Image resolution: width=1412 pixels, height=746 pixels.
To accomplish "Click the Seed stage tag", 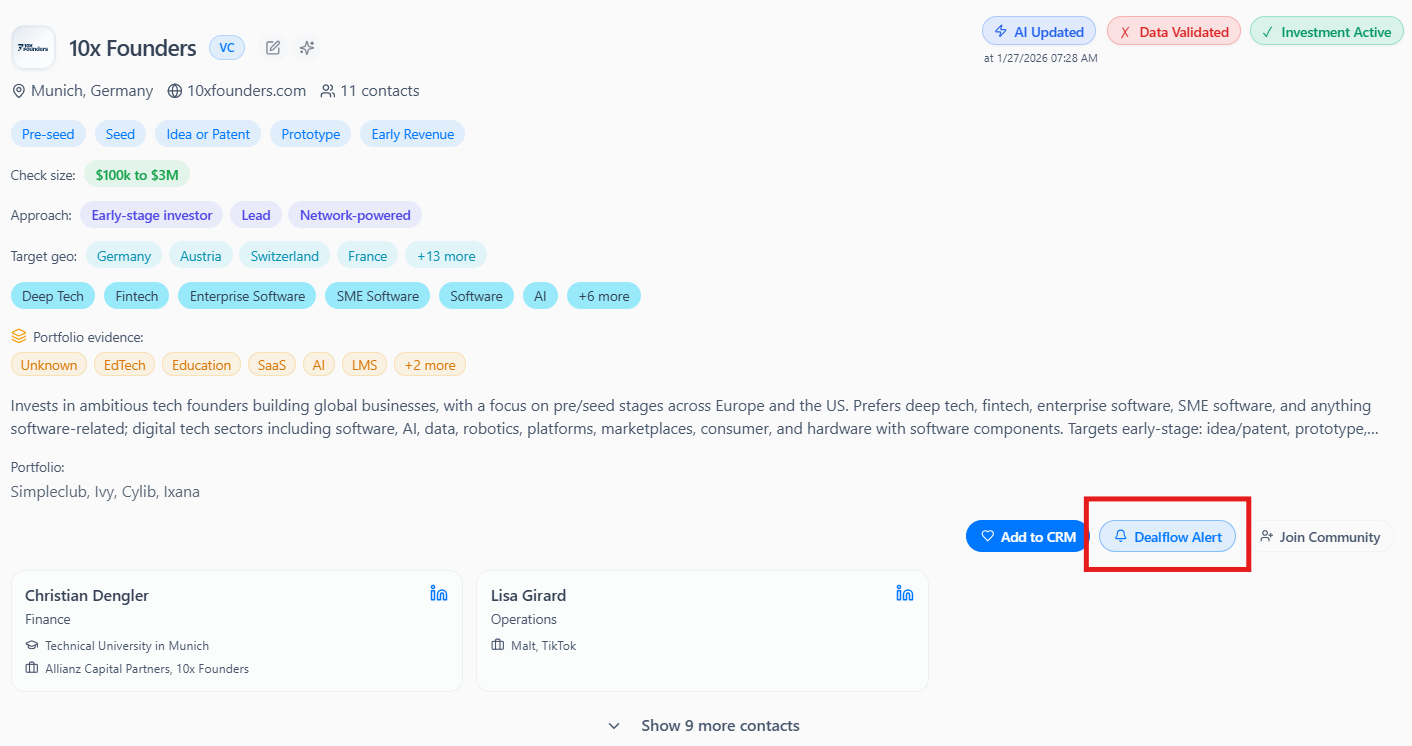I will 120,134.
